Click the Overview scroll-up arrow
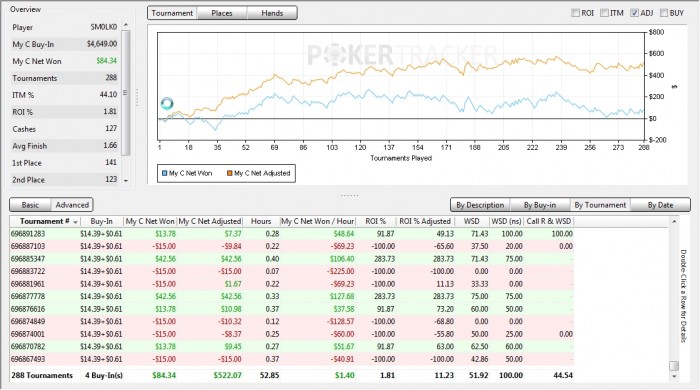Image resolution: width=700 pixels, height=390 pixels. point(126,25)
